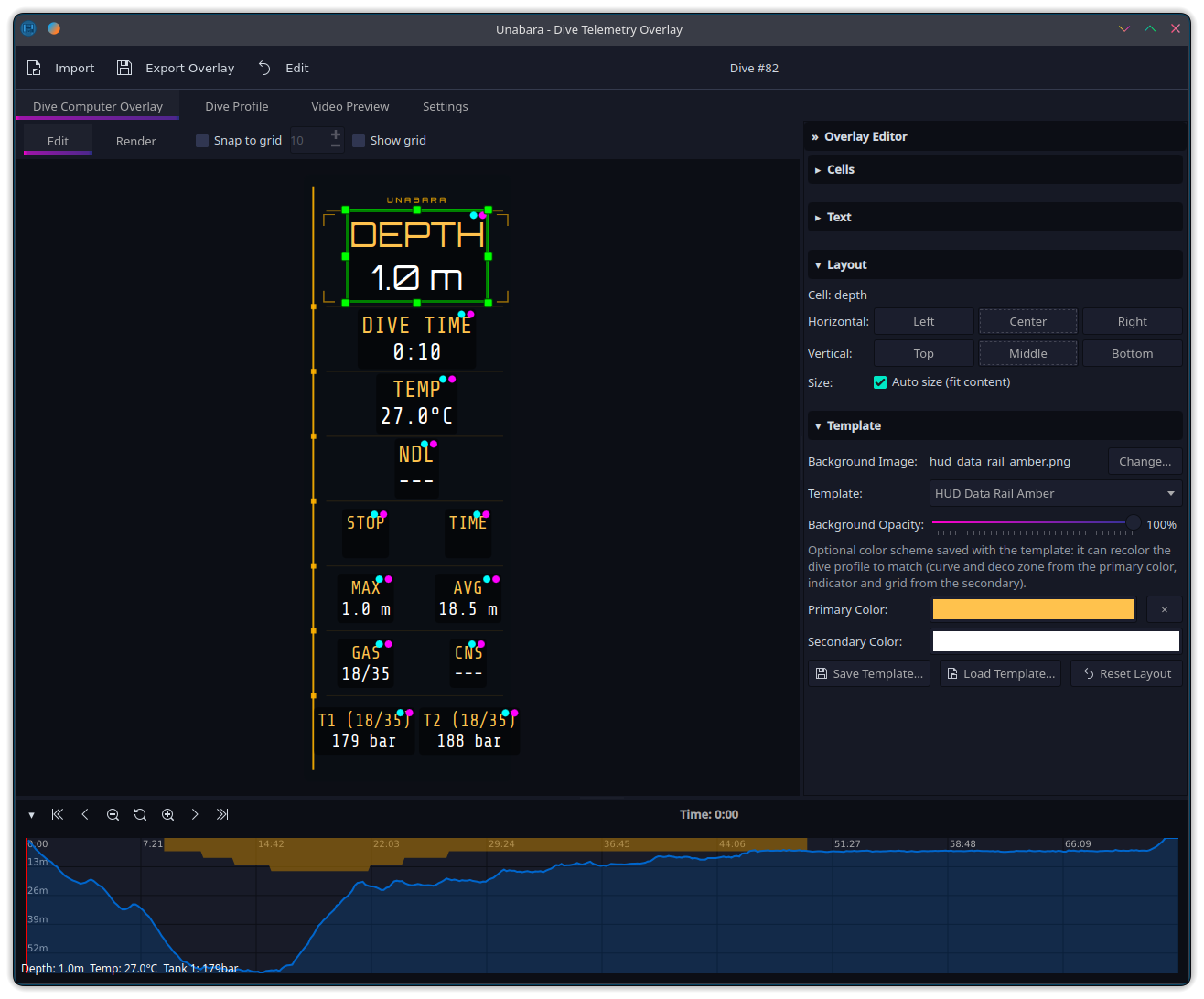Reset timeline zoom icon
The image size is (1204, 999).
(x=140, y=814)
